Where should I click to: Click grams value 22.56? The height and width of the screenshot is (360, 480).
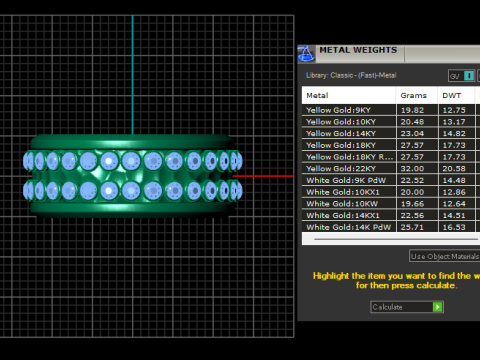coord(412,215)
